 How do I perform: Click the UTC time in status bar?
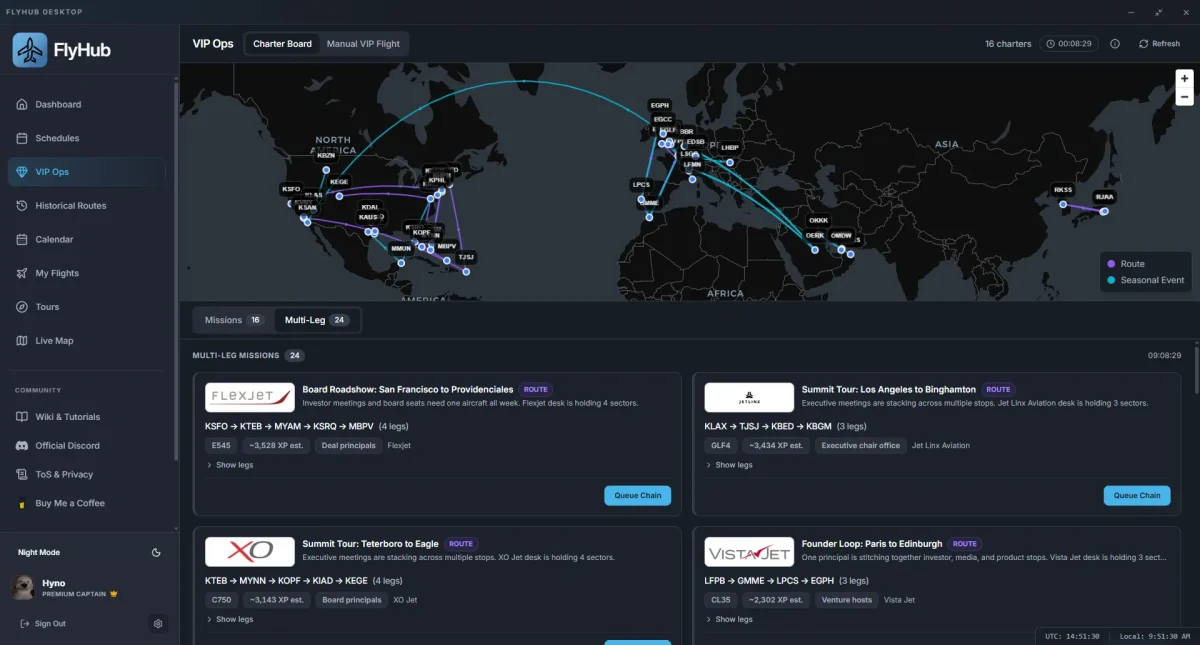tap(1073, 636)
